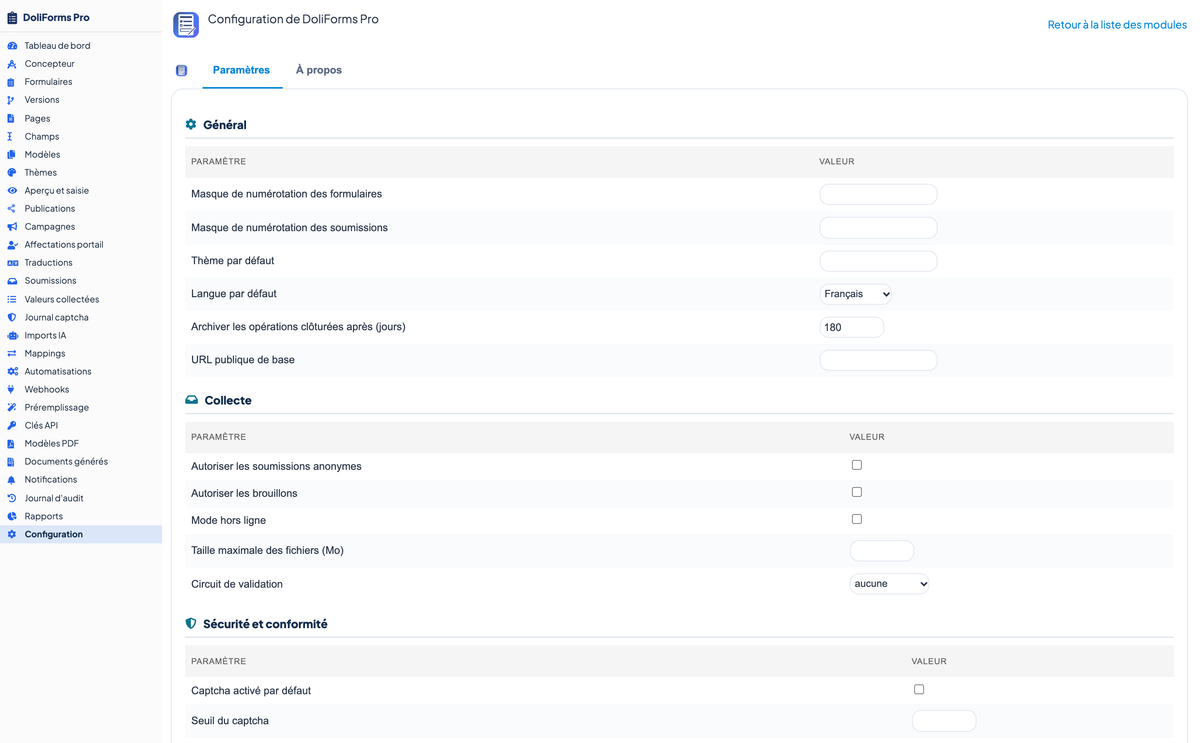
Task: Click the Versions branch icon
Action: click(x=12, y=100)
